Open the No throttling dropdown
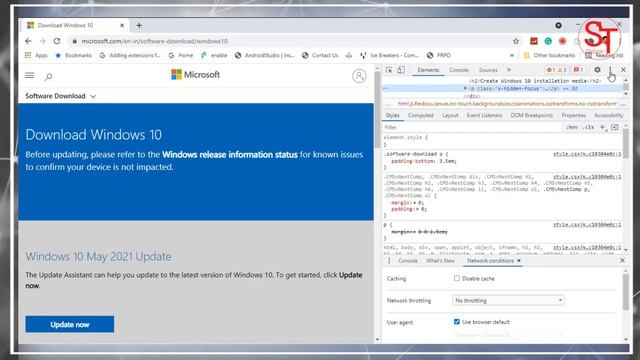Image resolution: width=640 pixels, height=360 pixels. tap(508, 300)
